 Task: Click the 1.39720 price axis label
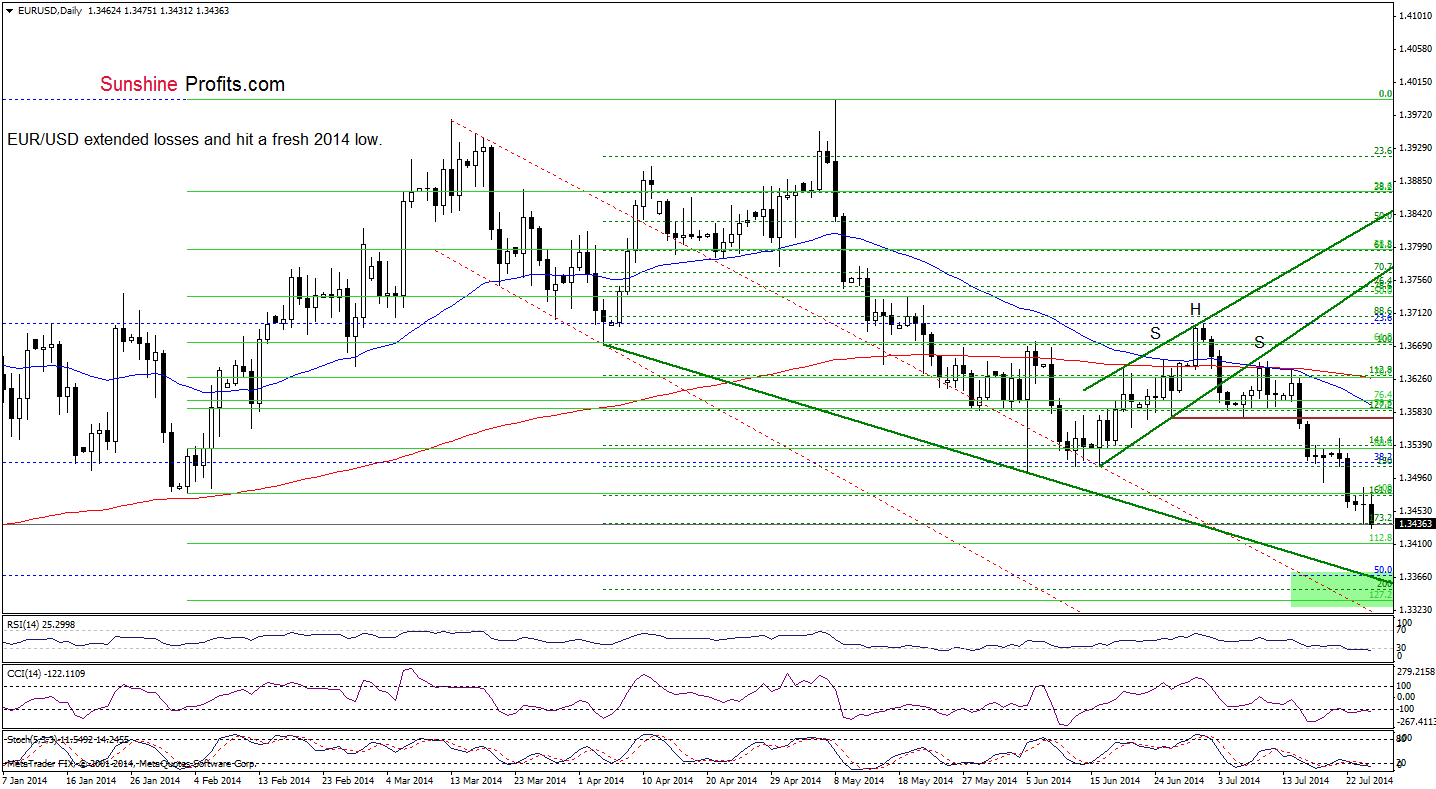[x=1415, y=115]
